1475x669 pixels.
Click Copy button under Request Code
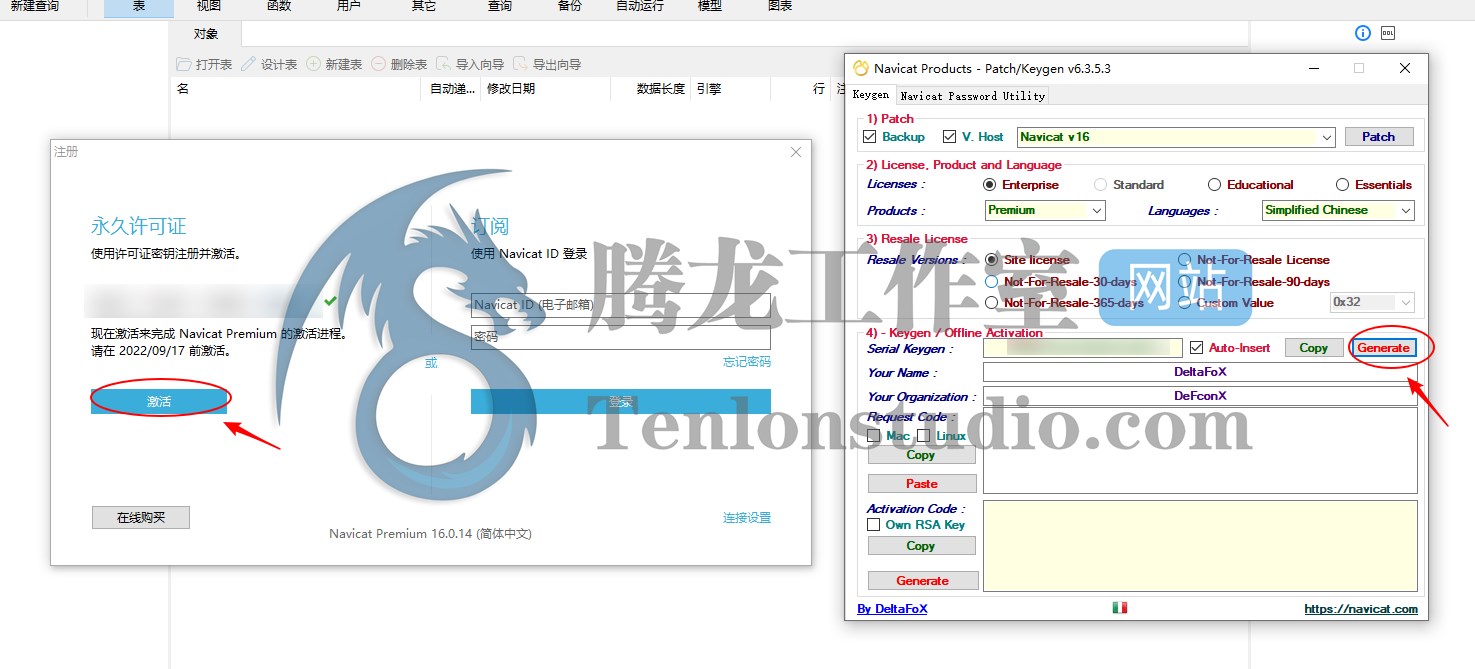click(x=921, y=455)
